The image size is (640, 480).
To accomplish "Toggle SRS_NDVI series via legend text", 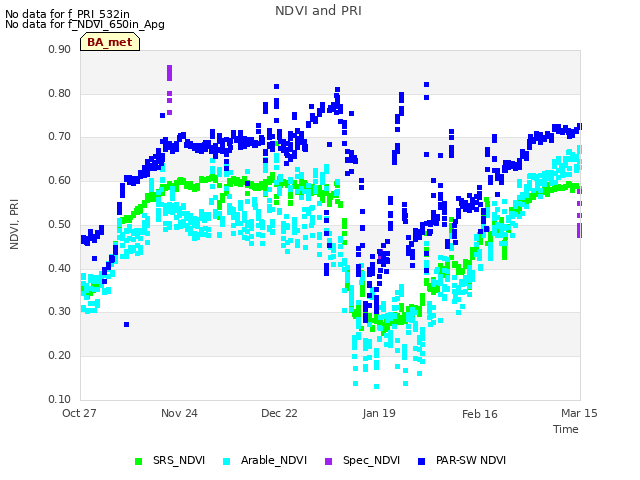I will click(x=179, y=460).
